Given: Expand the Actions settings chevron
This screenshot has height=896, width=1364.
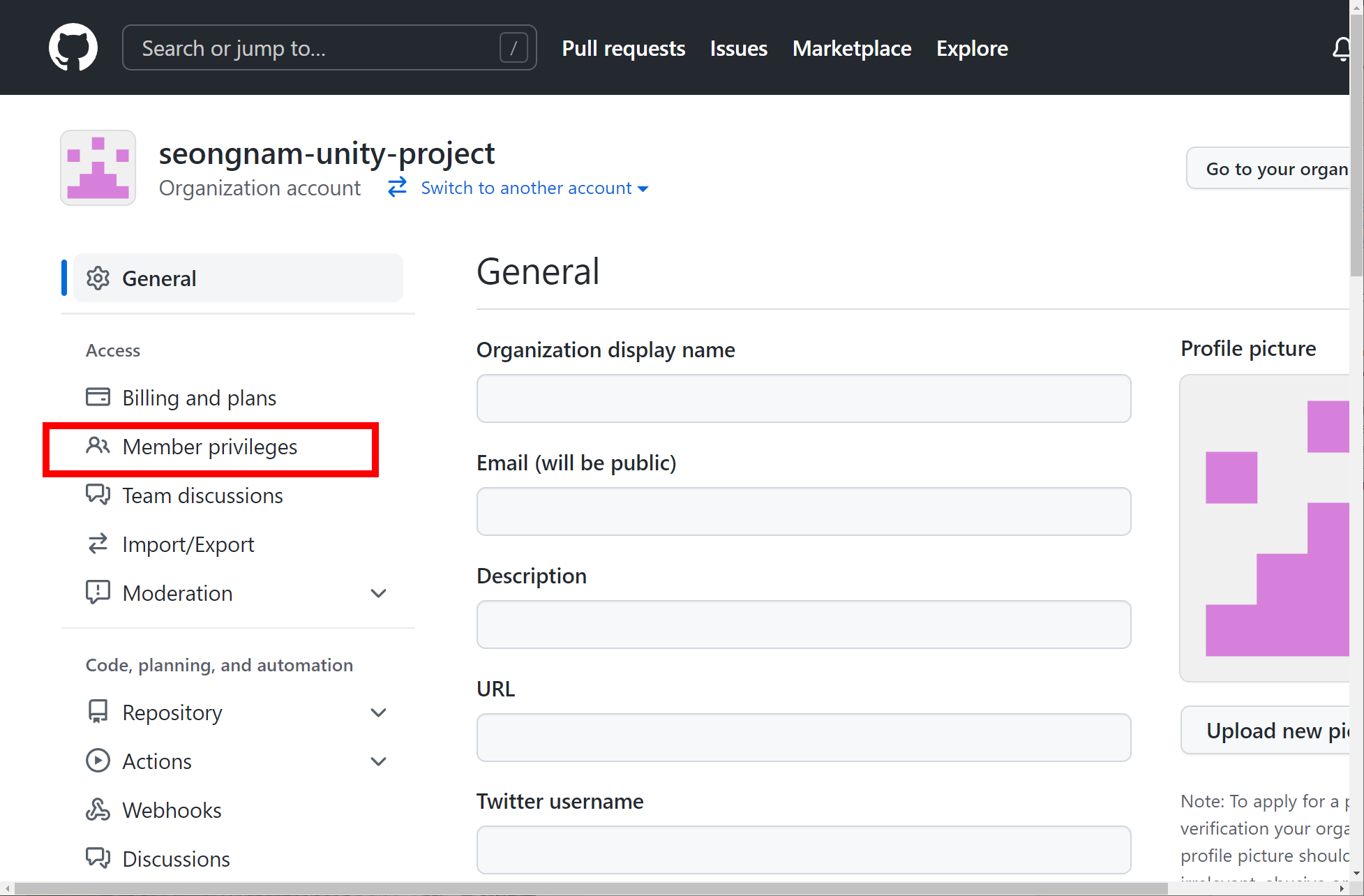Looking at the screenshot, I should pos(378,761).
